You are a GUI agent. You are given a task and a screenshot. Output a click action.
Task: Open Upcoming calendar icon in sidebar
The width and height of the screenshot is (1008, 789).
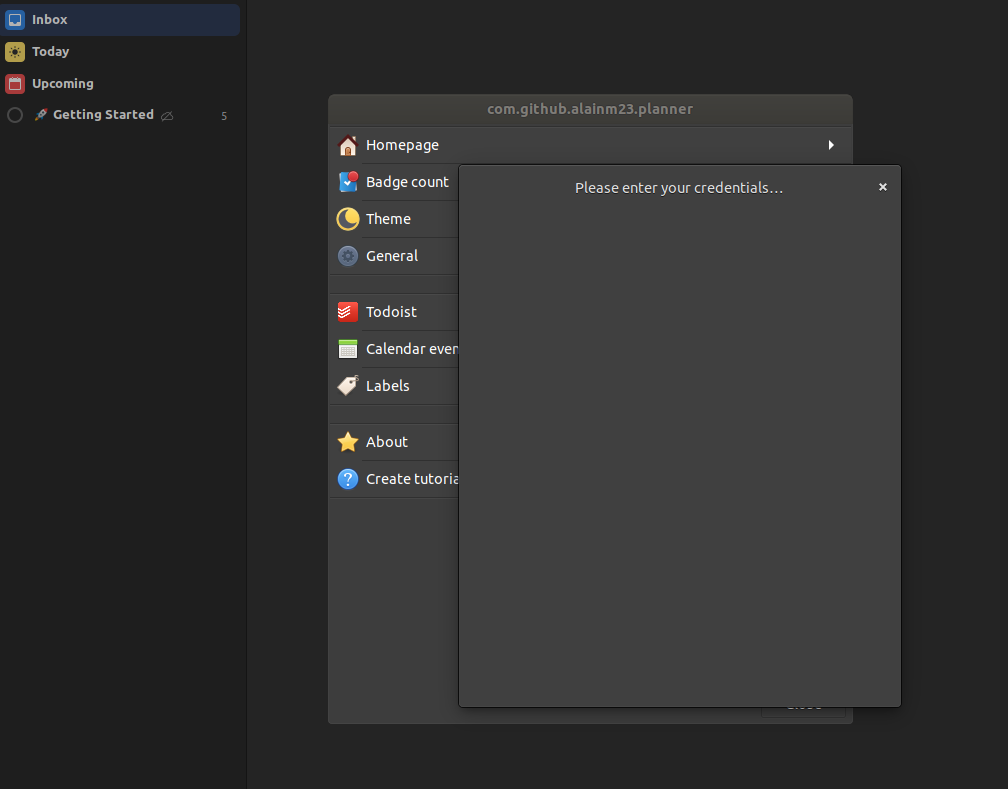point(15,84)
